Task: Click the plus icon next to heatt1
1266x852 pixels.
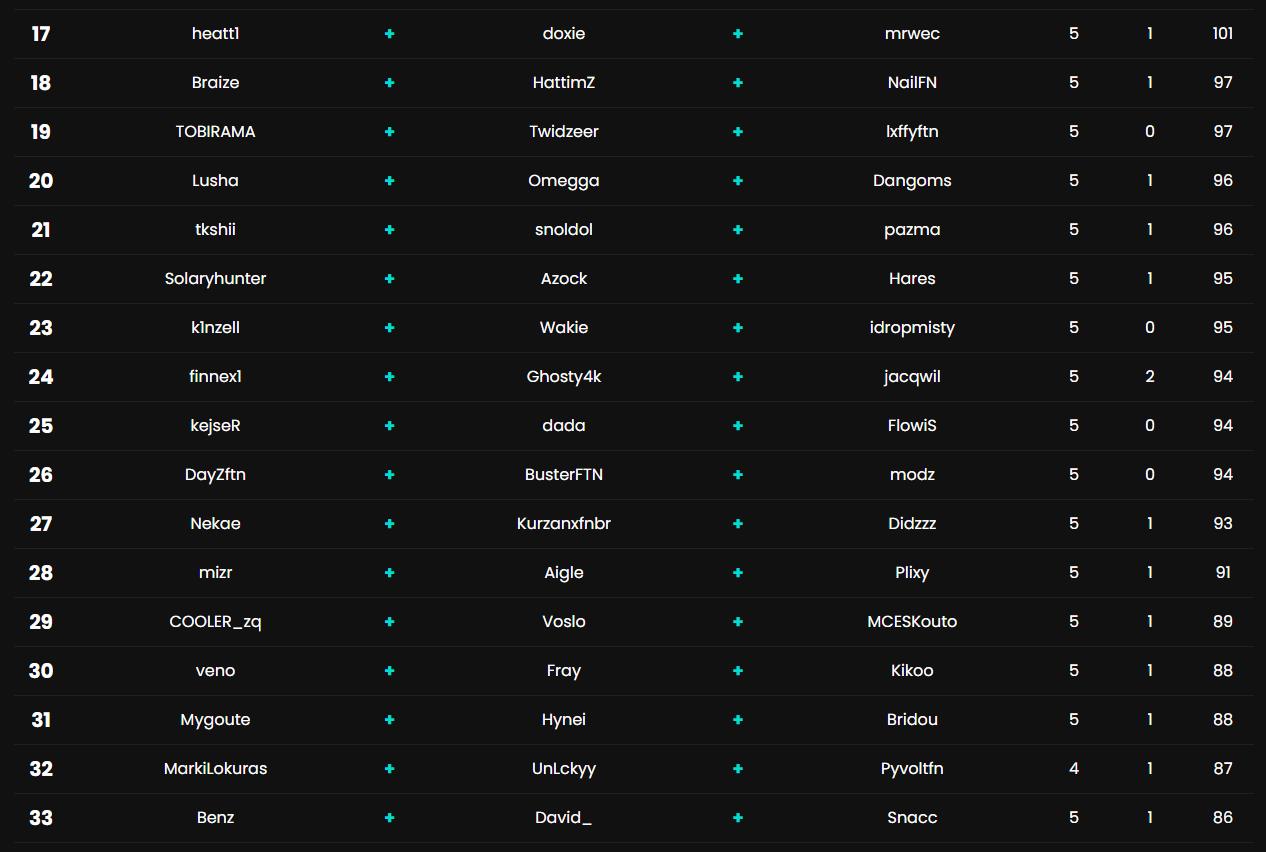Action: click(x=389, y=33)
